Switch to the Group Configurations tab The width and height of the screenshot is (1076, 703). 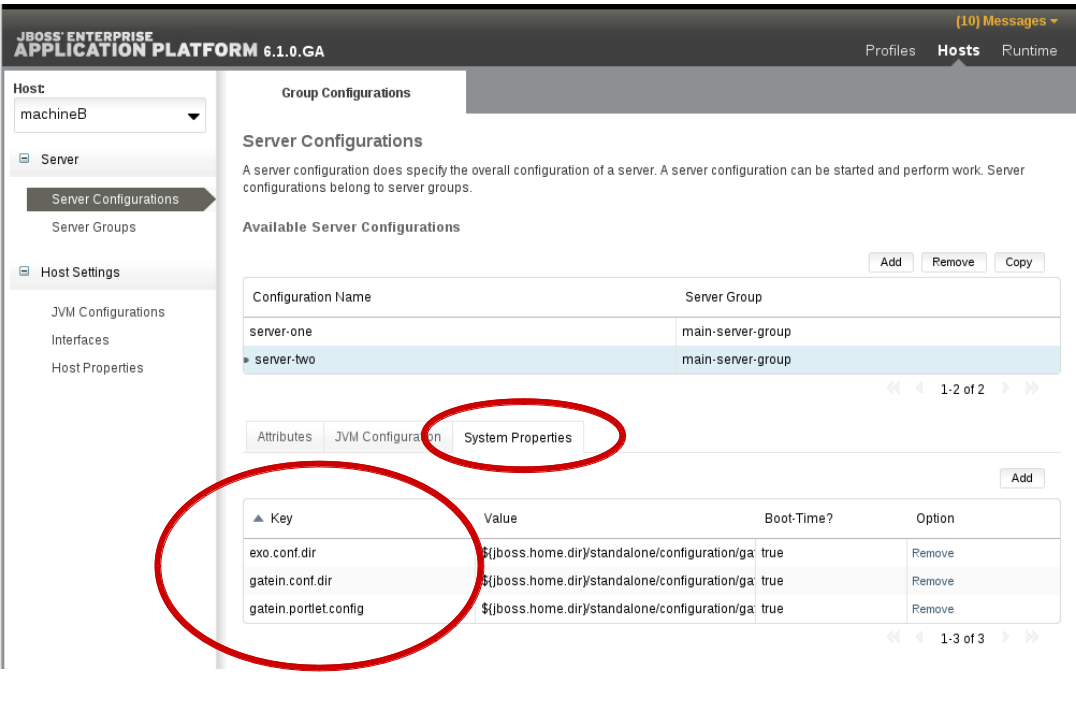pos(346,93)
